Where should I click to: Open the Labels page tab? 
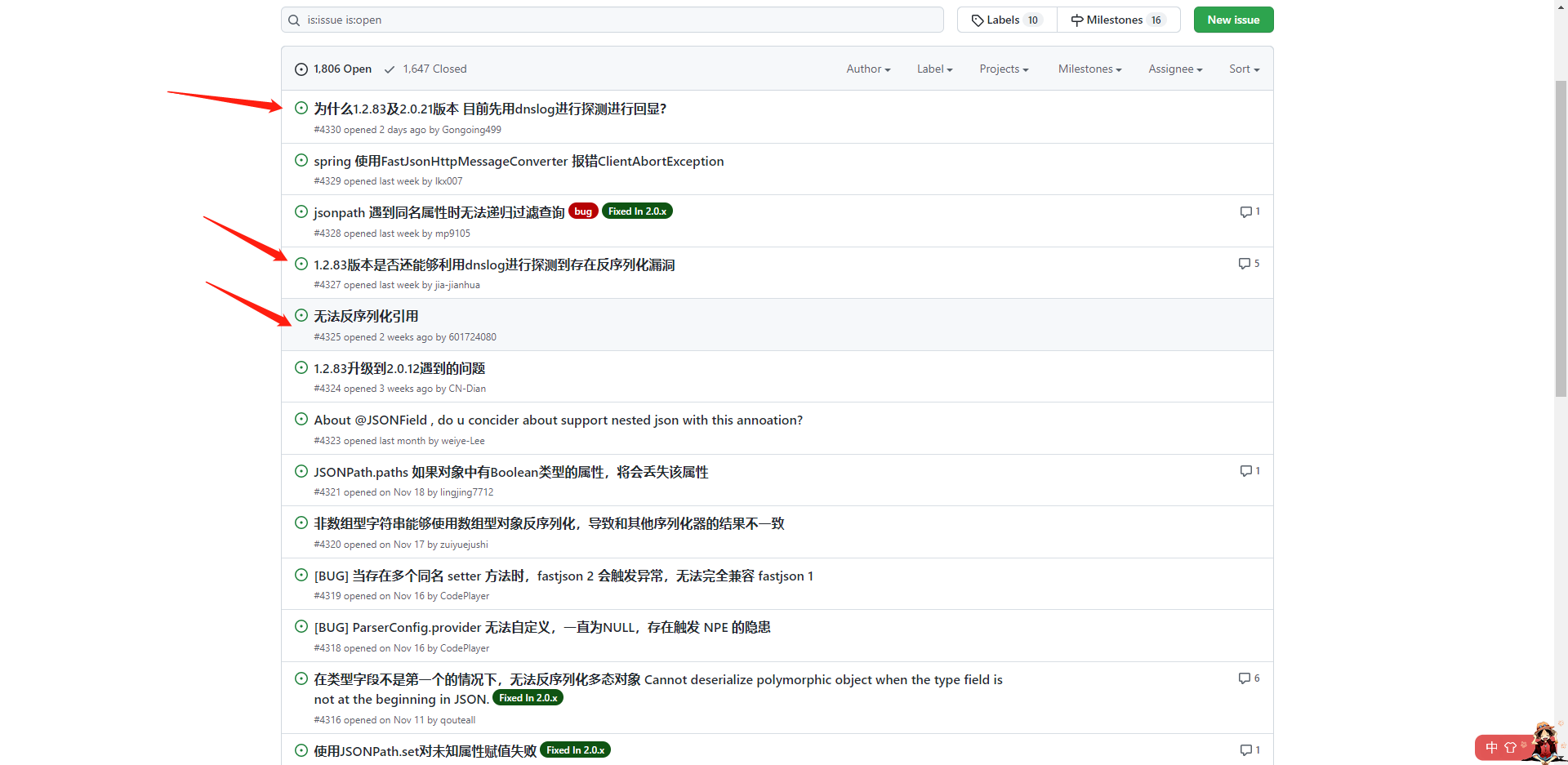1006,20
